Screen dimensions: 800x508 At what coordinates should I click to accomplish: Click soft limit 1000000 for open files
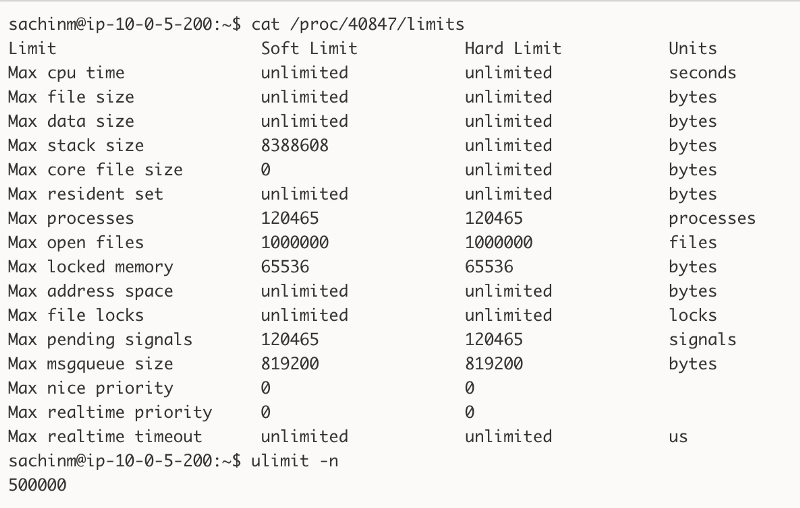(294, 242)
